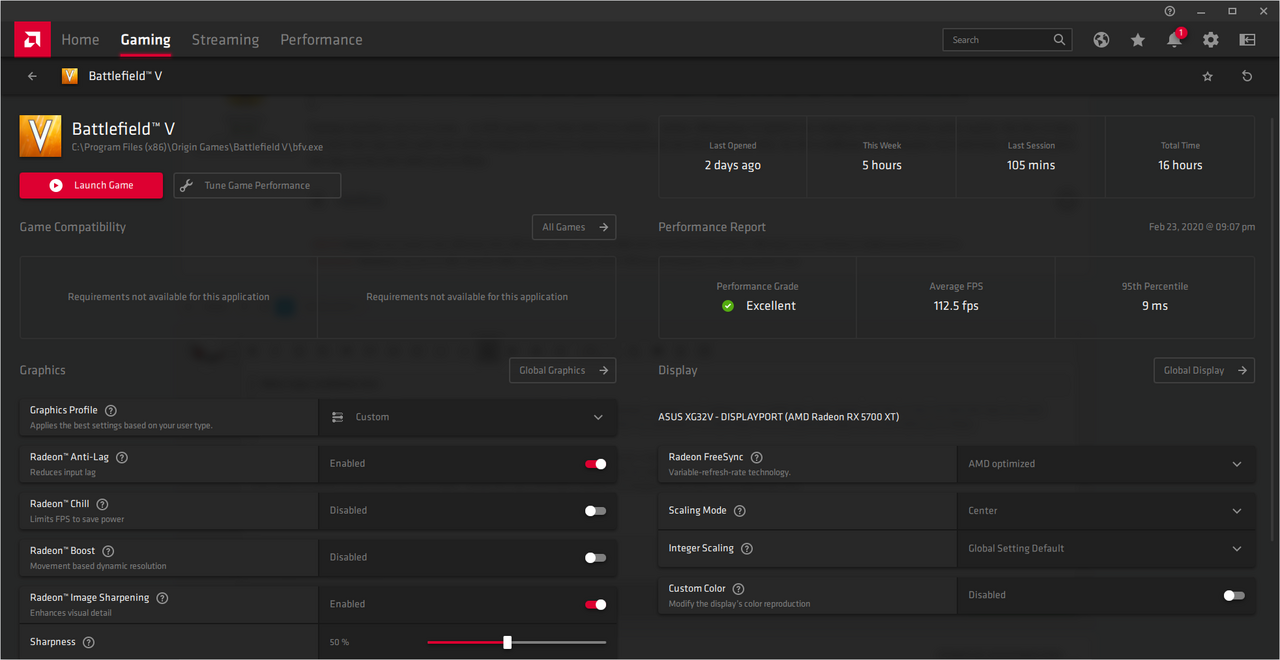1280x660 pixels.
Task: Show help for Graphics Profile
Action: (x=111, y=410)
